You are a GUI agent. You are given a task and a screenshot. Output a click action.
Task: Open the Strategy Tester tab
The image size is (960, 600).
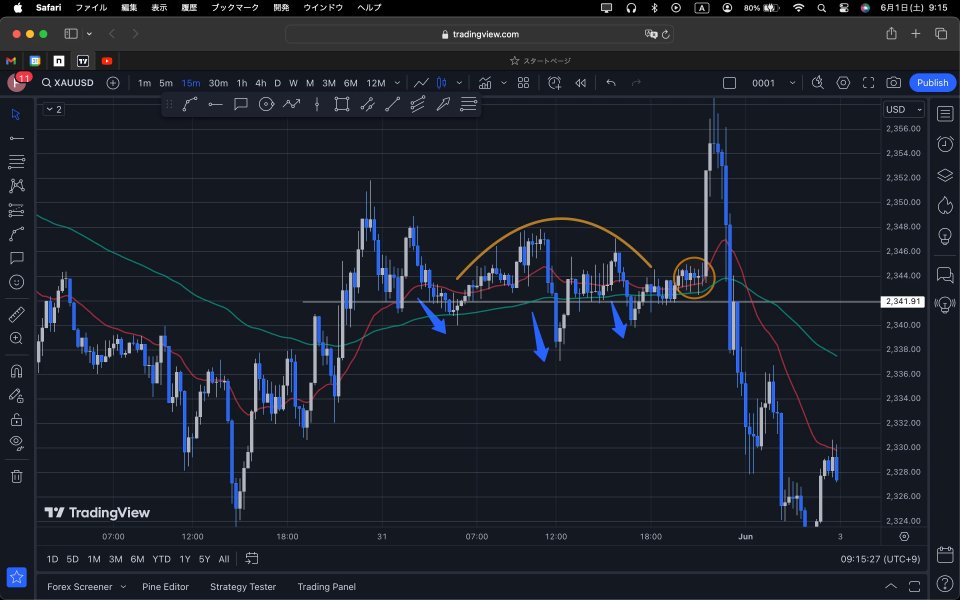coord(243,587)
